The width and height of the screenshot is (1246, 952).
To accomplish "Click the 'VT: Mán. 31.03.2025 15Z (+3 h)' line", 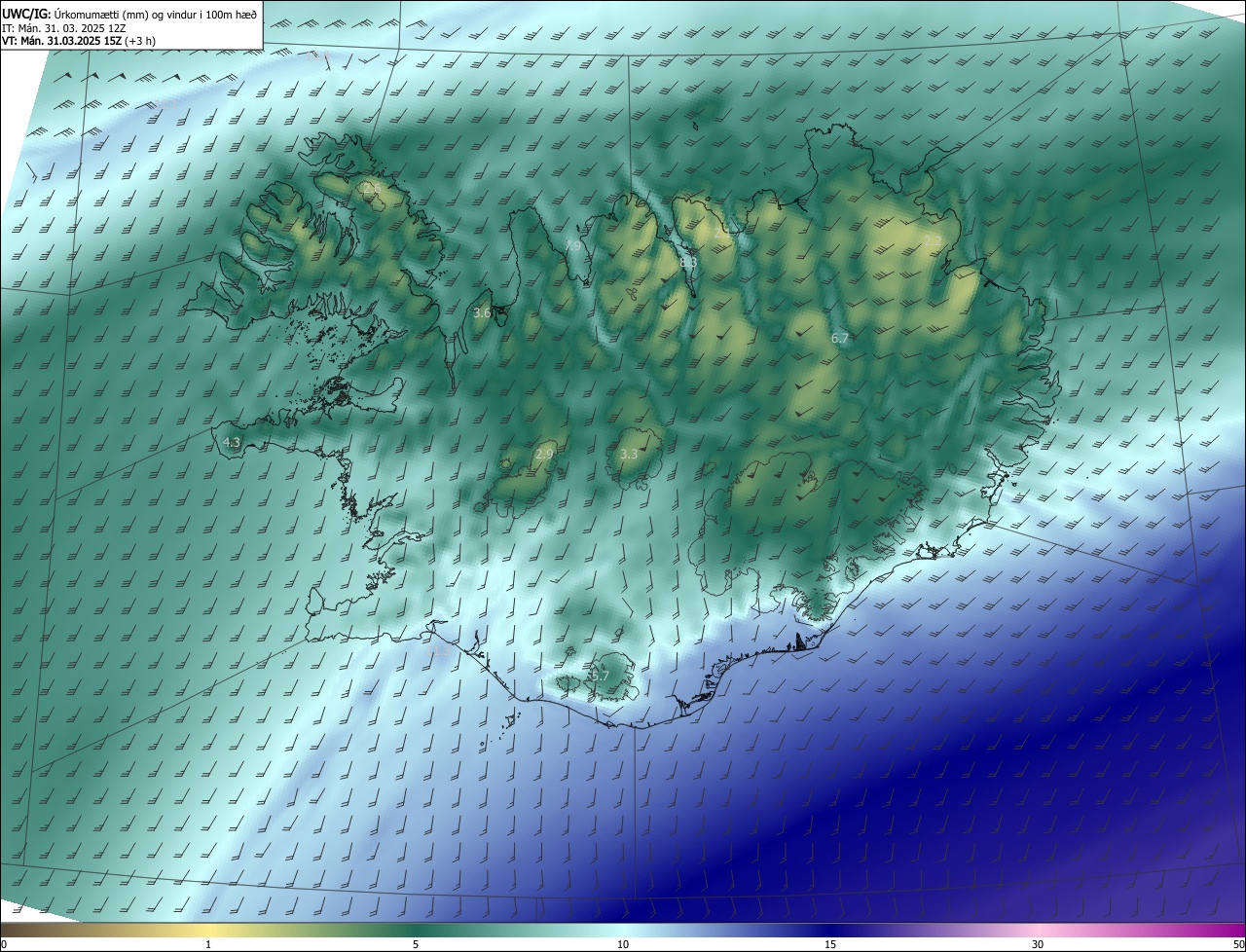I will [79, 41].
